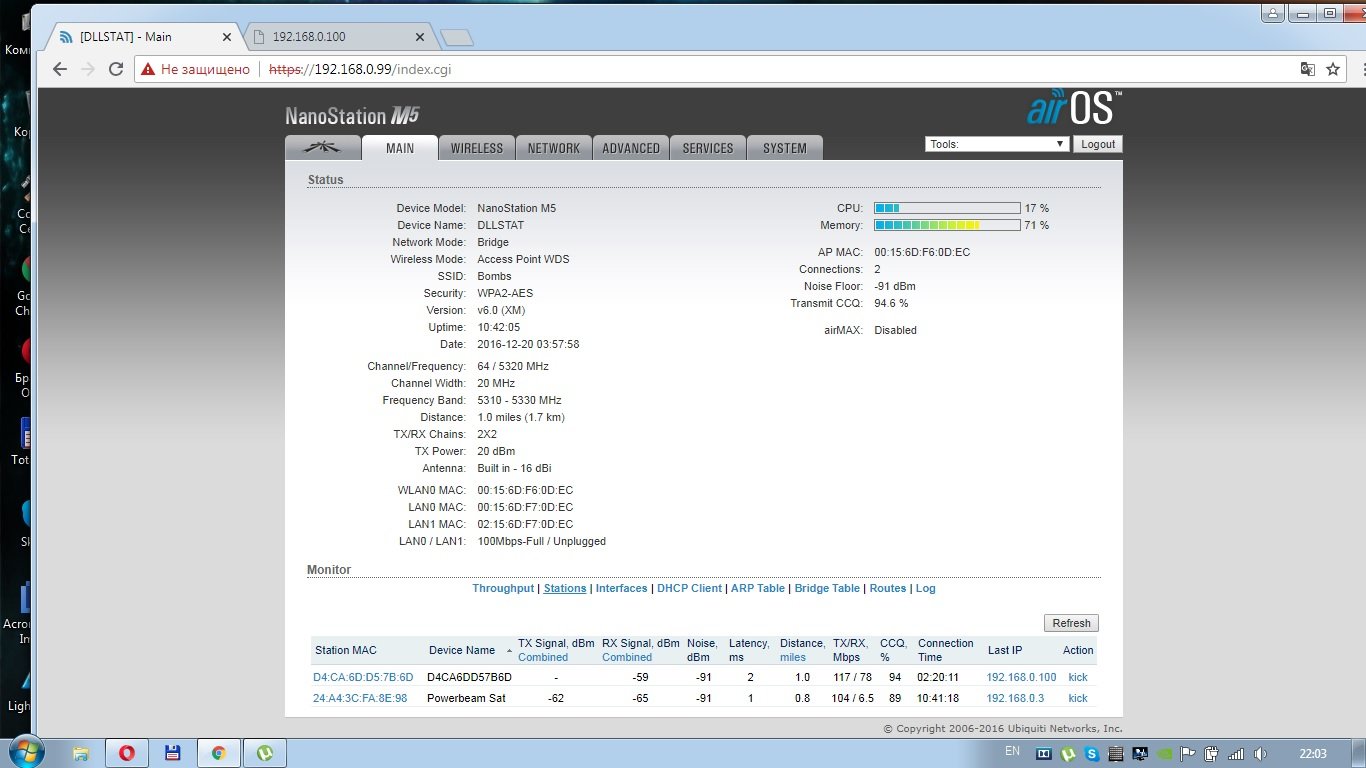Open Opera from the taskbar
1366x768 pixels.
[127, 753]
